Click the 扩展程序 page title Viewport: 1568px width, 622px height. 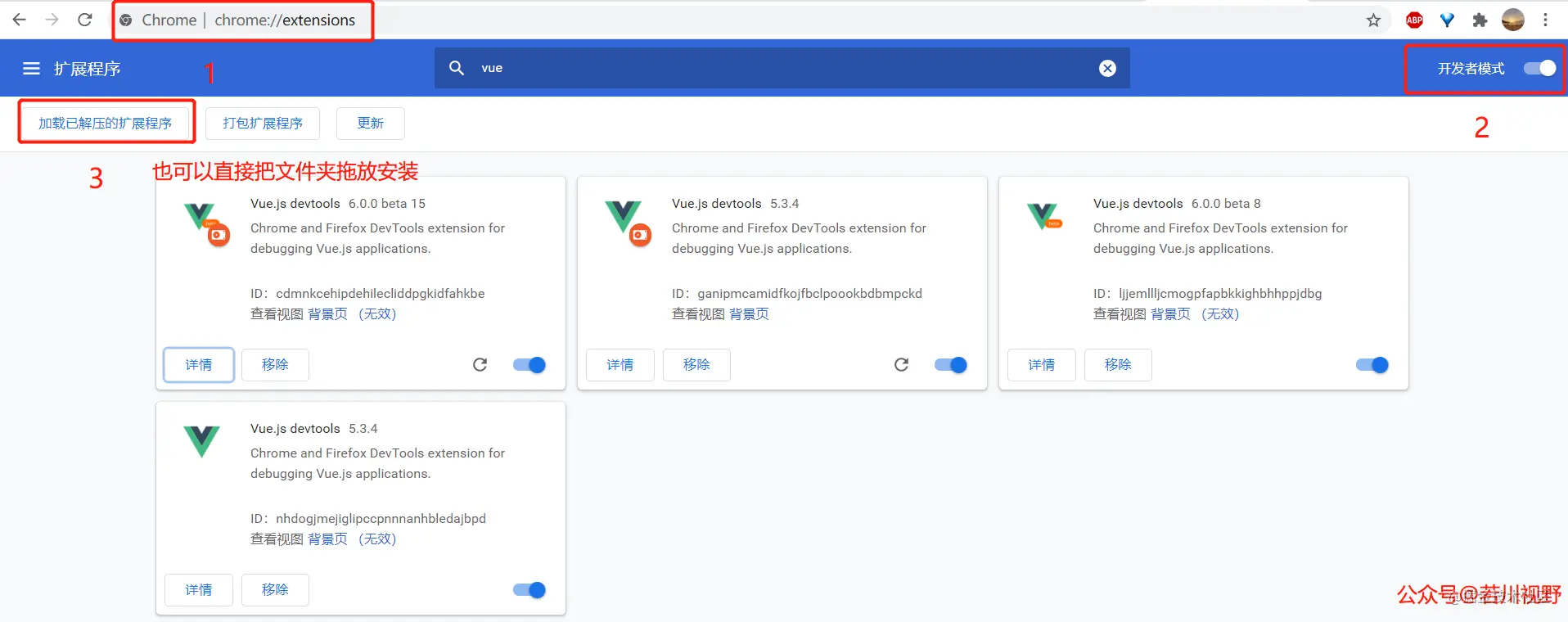88,69
